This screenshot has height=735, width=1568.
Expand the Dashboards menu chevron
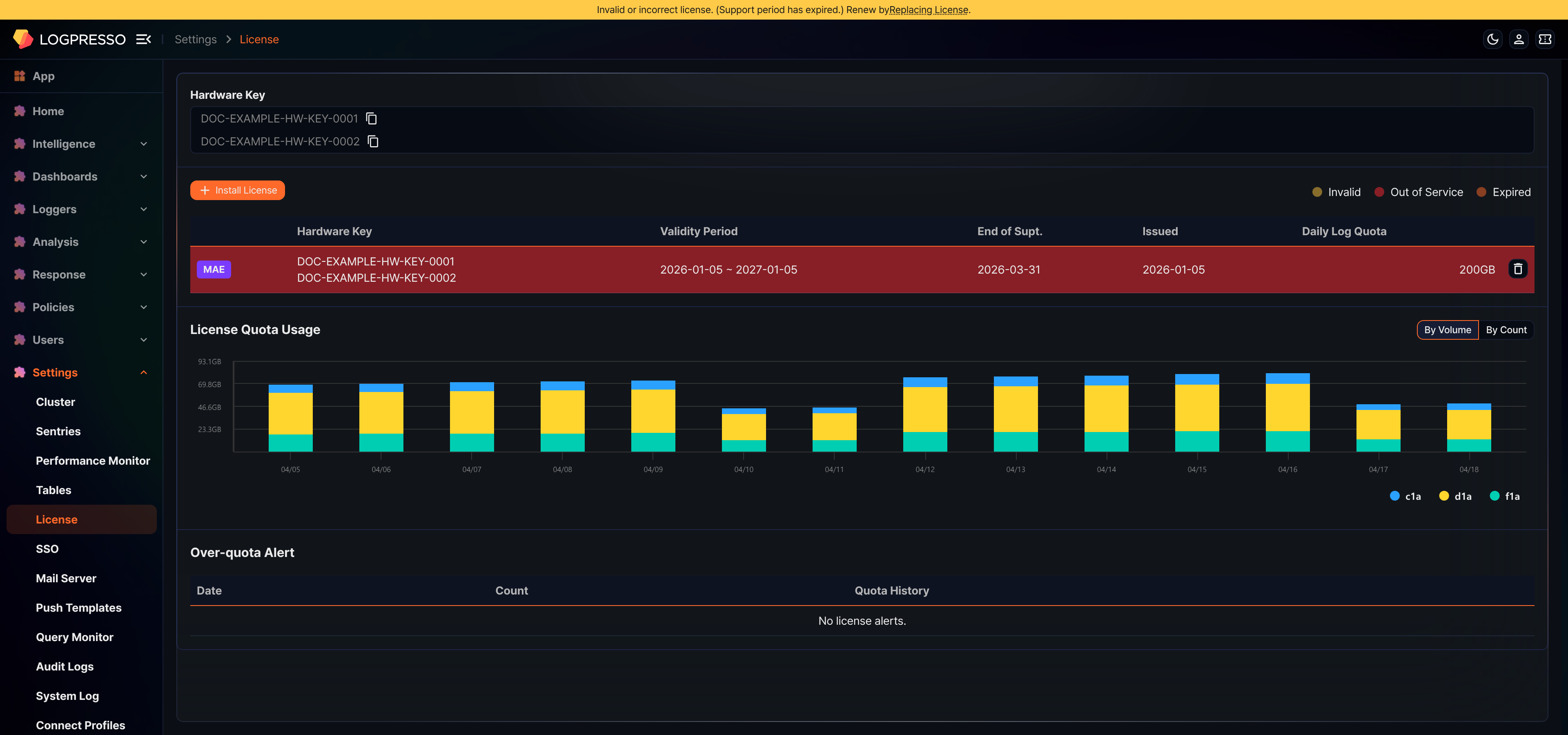point(144,176)
